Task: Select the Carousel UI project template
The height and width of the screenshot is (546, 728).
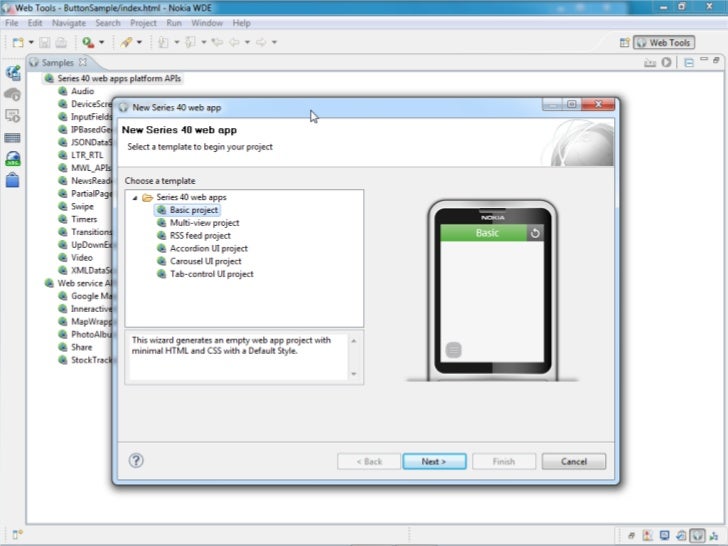Action: click(x=205, y=261)
